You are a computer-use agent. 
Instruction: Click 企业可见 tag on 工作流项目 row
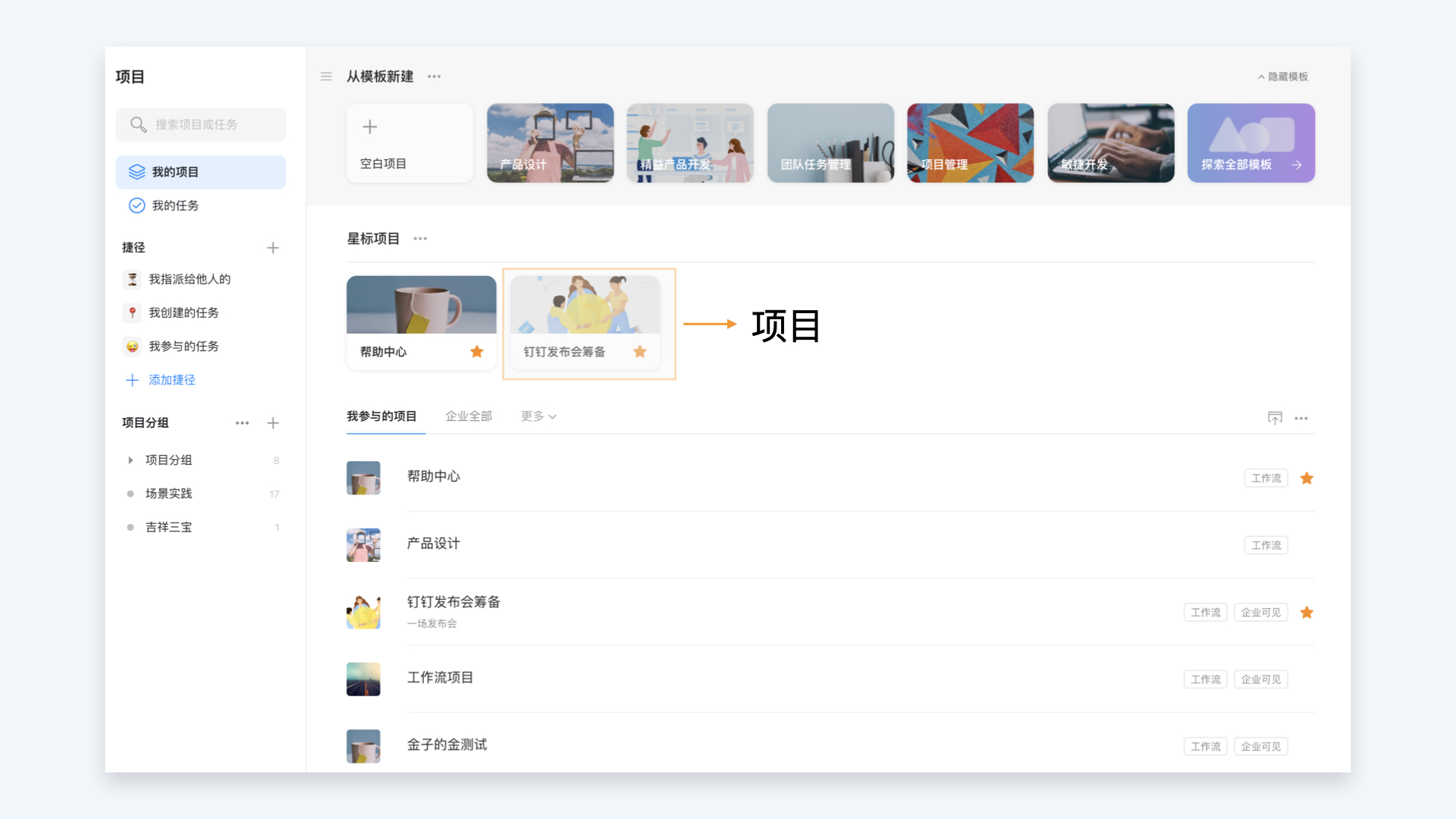coord(1261,679)
